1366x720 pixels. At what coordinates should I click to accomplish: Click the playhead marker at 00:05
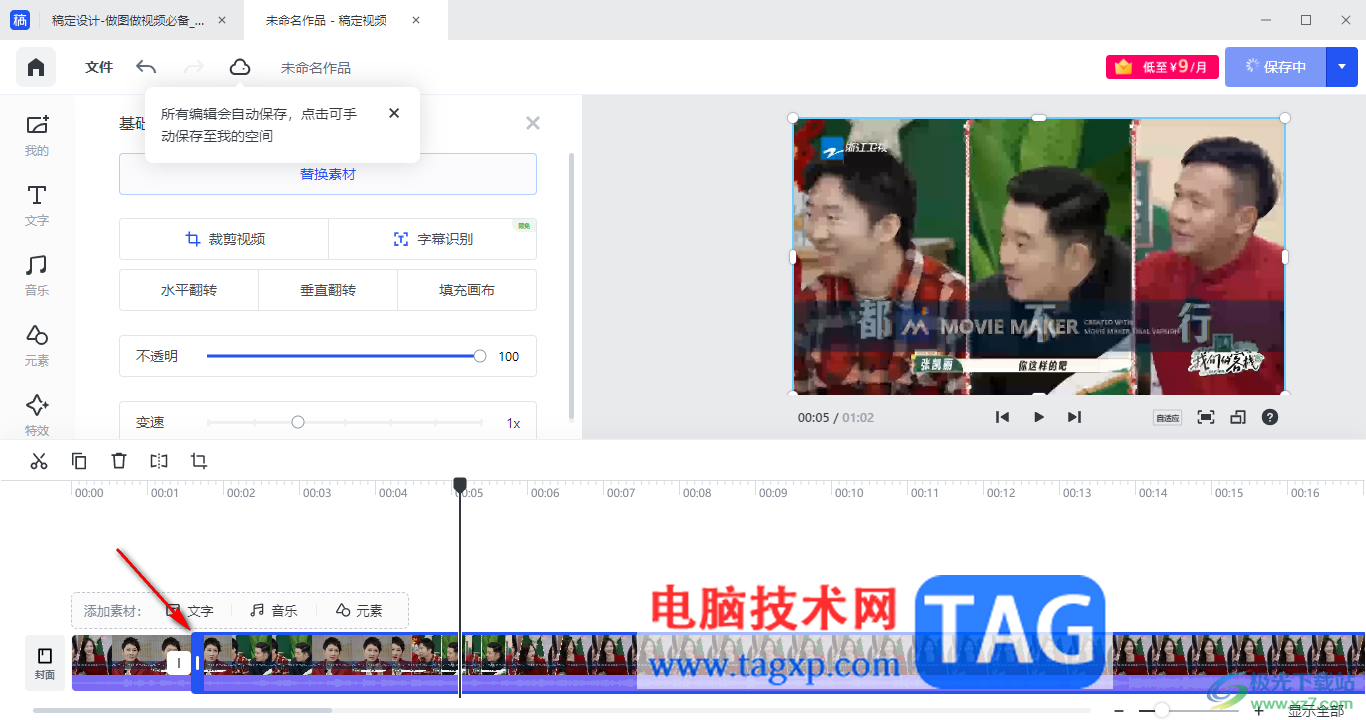point(460,484)
